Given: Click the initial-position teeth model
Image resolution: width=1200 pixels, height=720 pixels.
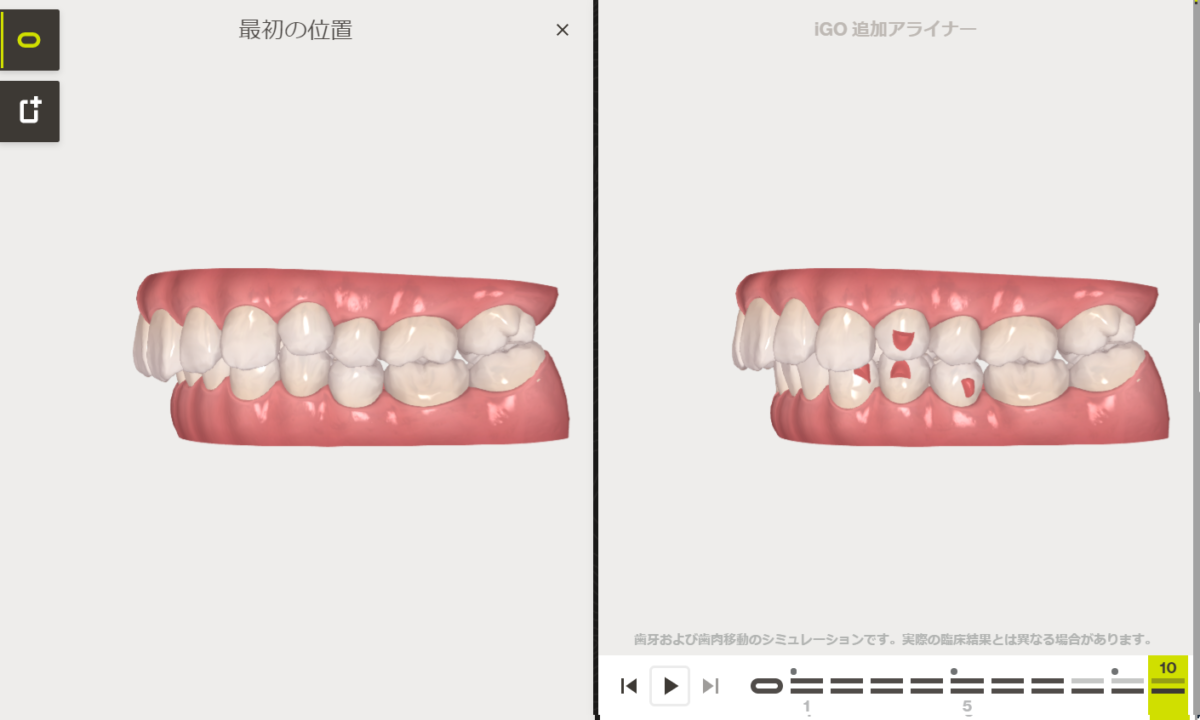Looking at the screenshot, I should 352,356.
